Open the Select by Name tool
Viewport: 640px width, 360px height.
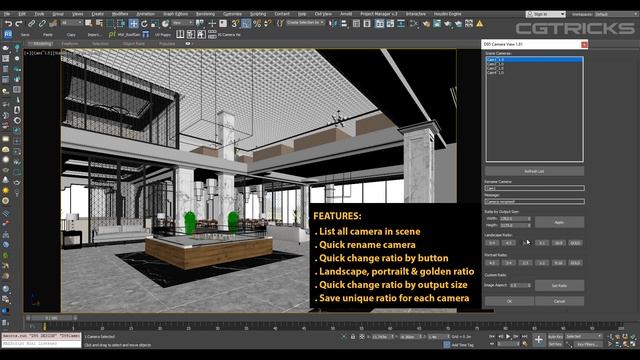99,24
